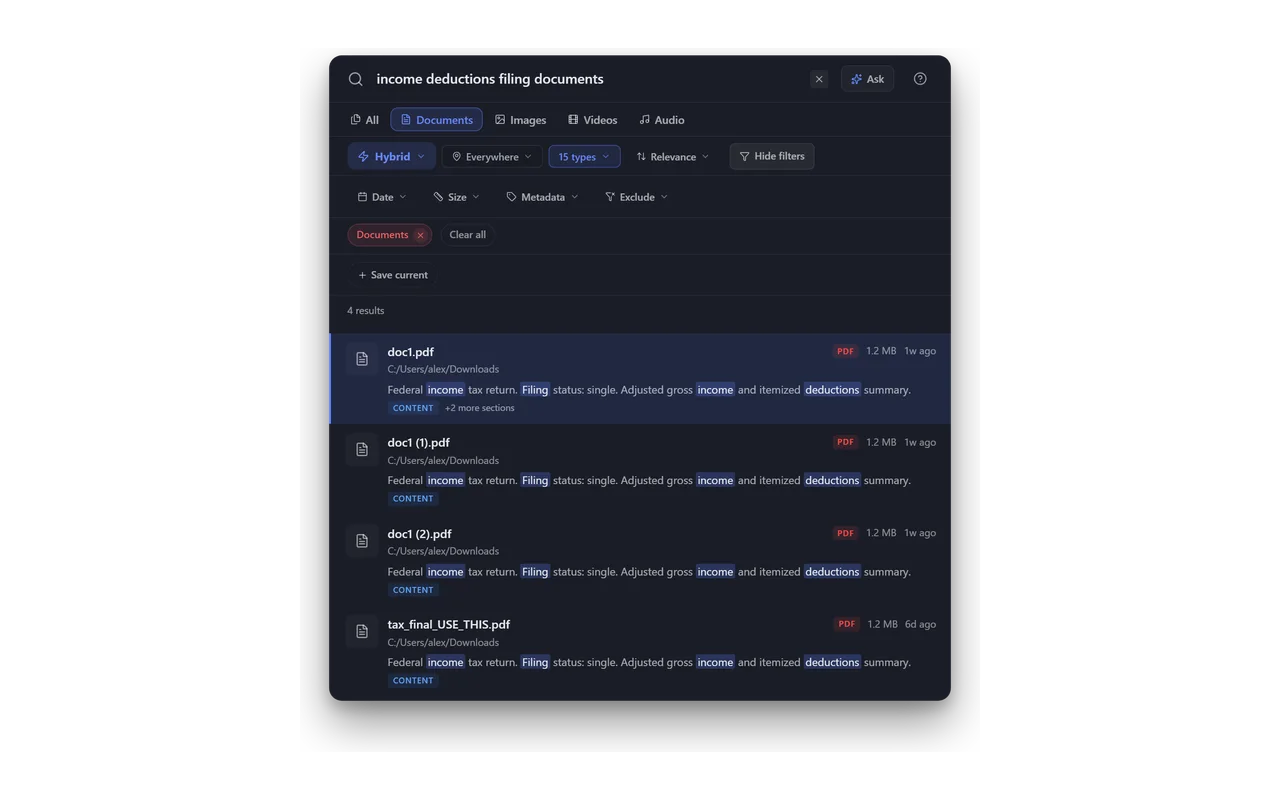The height and width of the screenshot is (800, 1280).
Task: Click the search magnifier icon
Action: [x=355, y=79]
